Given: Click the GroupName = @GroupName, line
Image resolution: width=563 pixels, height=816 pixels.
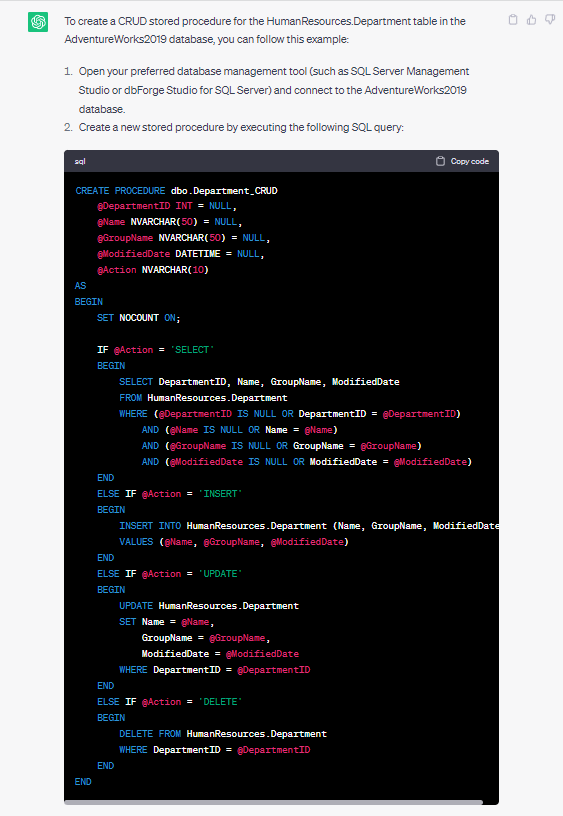Looking at the screenshot, I should tap(206, 638).
